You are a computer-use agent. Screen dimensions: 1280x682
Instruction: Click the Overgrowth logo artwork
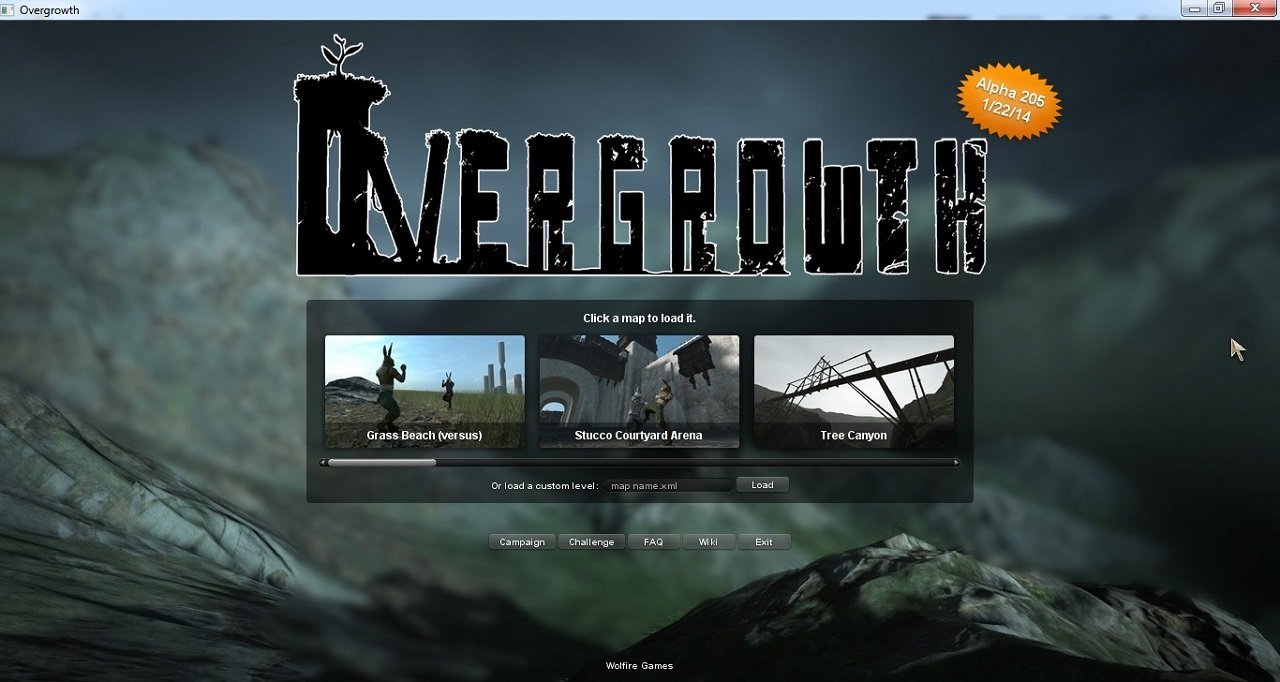pyautogui.click(x=640, y=180)
